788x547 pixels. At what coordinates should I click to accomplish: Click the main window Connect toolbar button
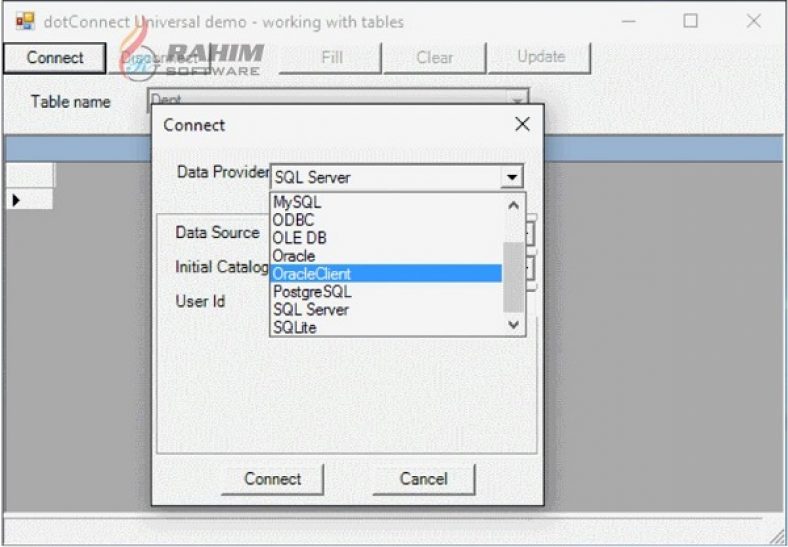click(55, 58)
